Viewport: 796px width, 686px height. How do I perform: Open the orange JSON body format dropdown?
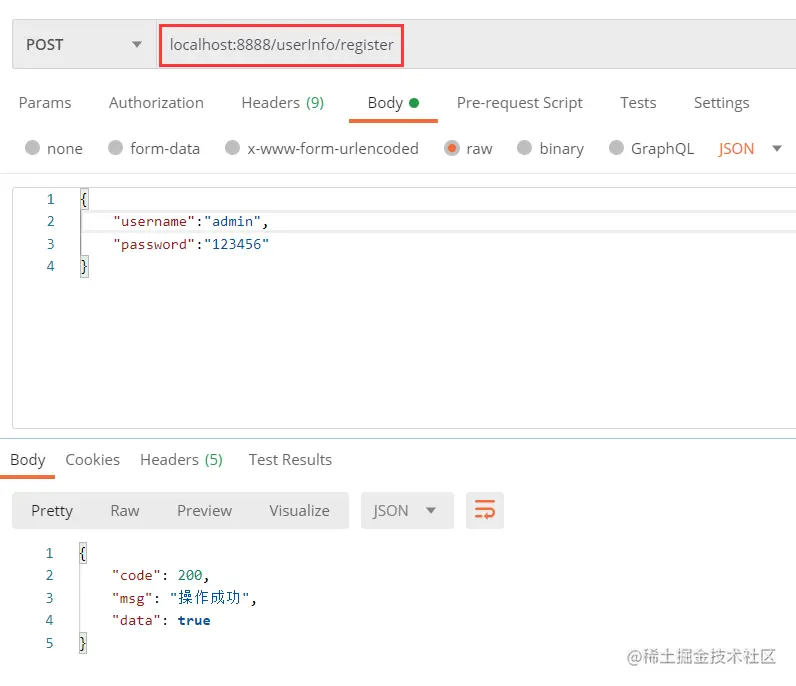(x=750, y=149)
